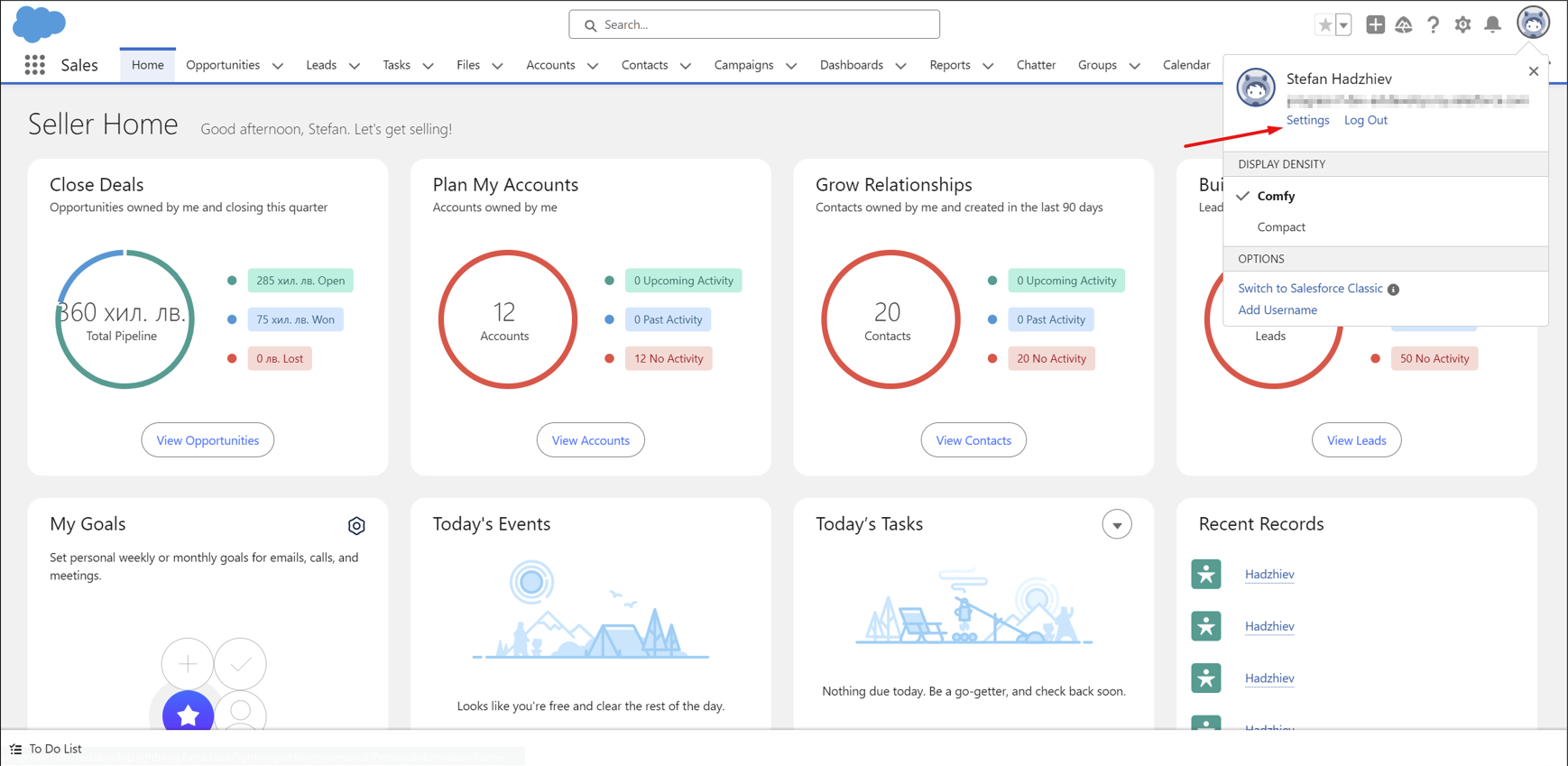This screenshot has width=1568, height=766.
Task: Open the Calendar tab
Action: (x=1186, y=65)
